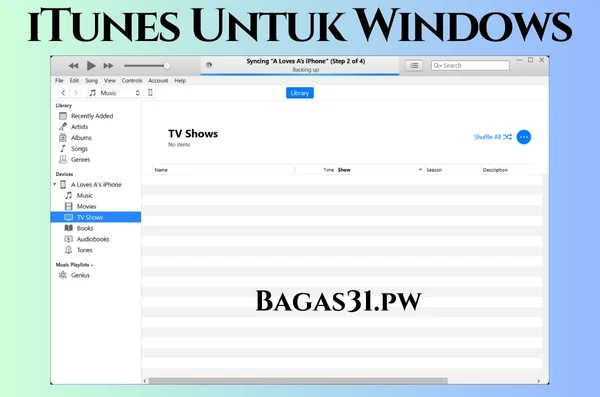Open the Account menu
600x397 pixels.
click(x=158, y=80)
